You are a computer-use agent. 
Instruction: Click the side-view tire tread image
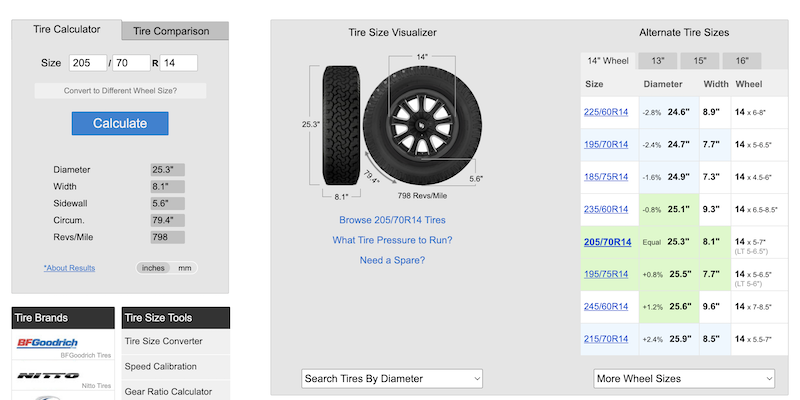[341, 125]
